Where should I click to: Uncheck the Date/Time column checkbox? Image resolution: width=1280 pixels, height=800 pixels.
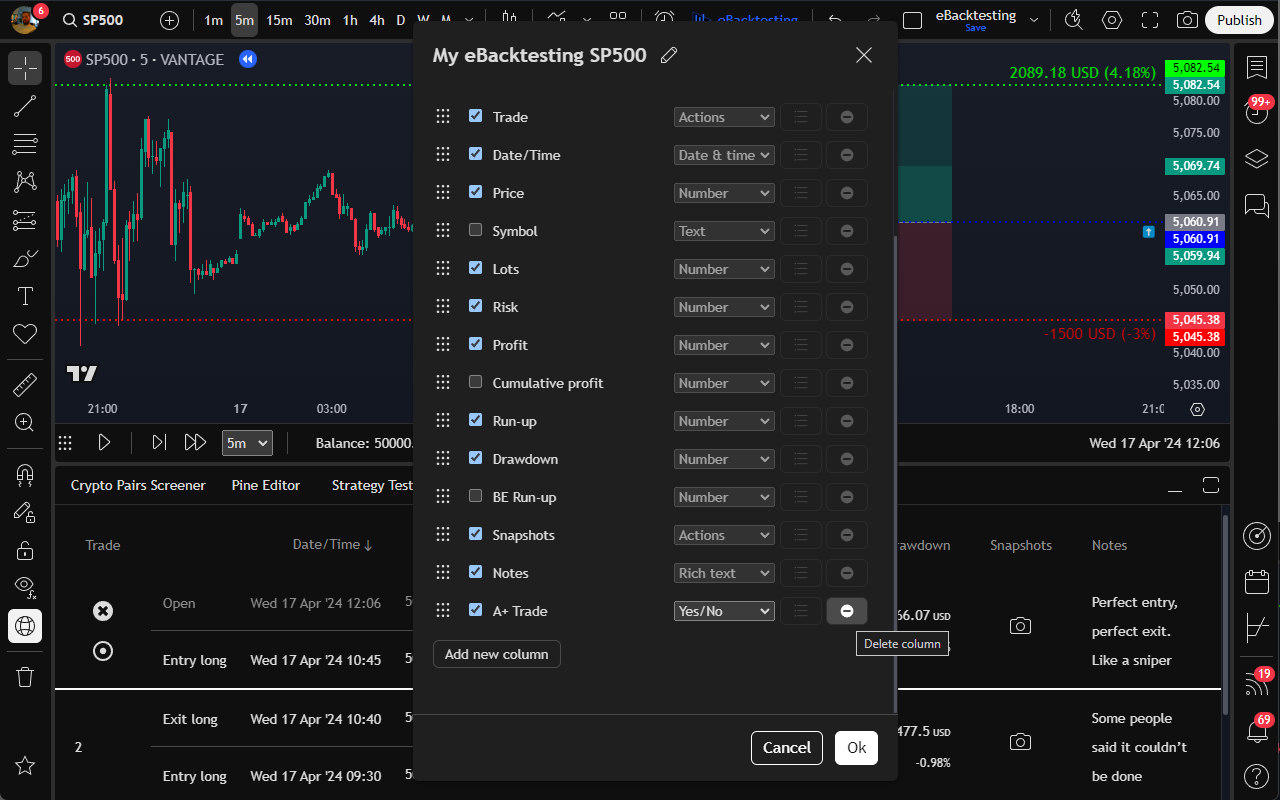(475, 154)
